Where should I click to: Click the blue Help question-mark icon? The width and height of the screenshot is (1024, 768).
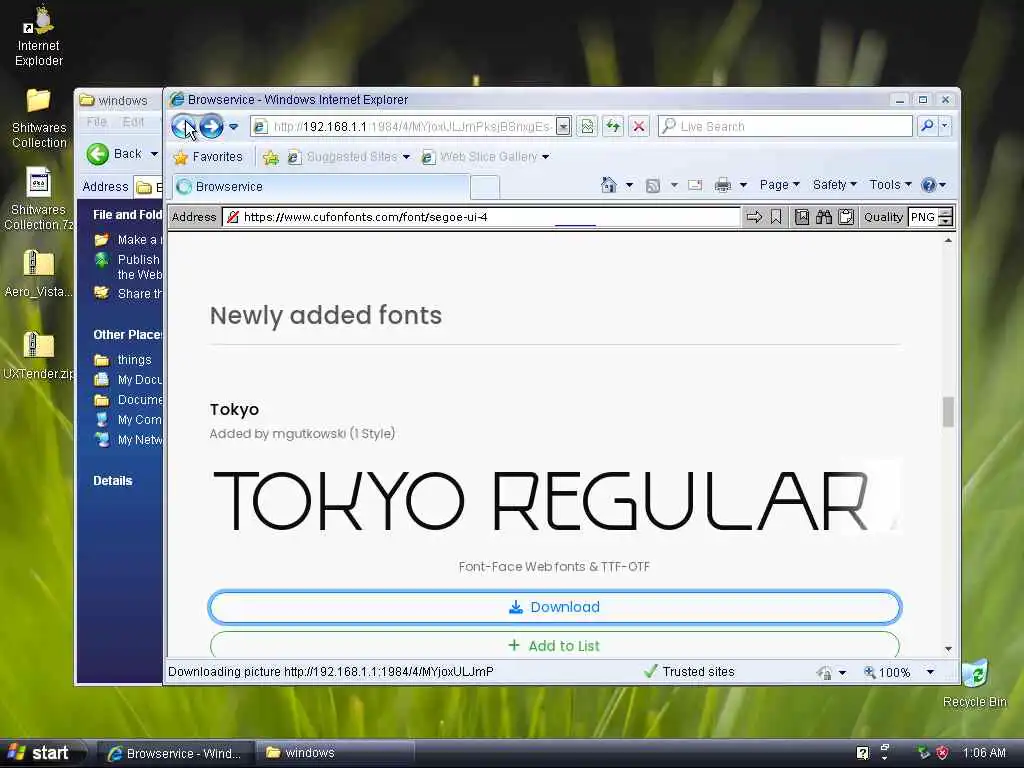click(929, 185)
